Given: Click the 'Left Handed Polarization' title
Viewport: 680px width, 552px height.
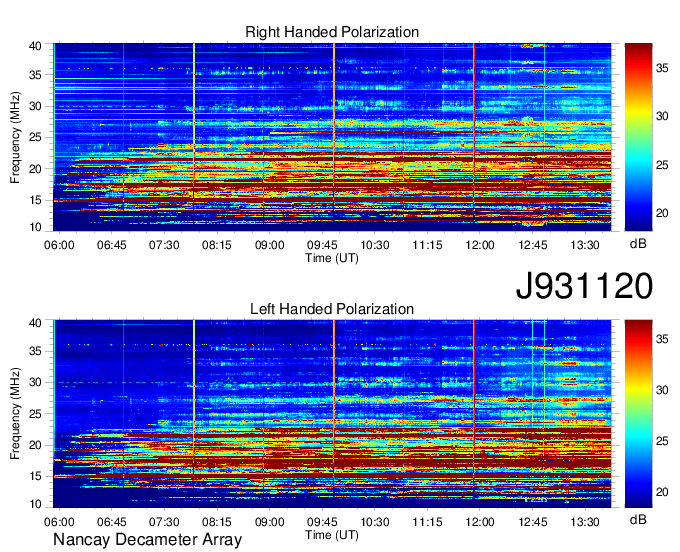Looking at the screenshot, I should [332, 309].
